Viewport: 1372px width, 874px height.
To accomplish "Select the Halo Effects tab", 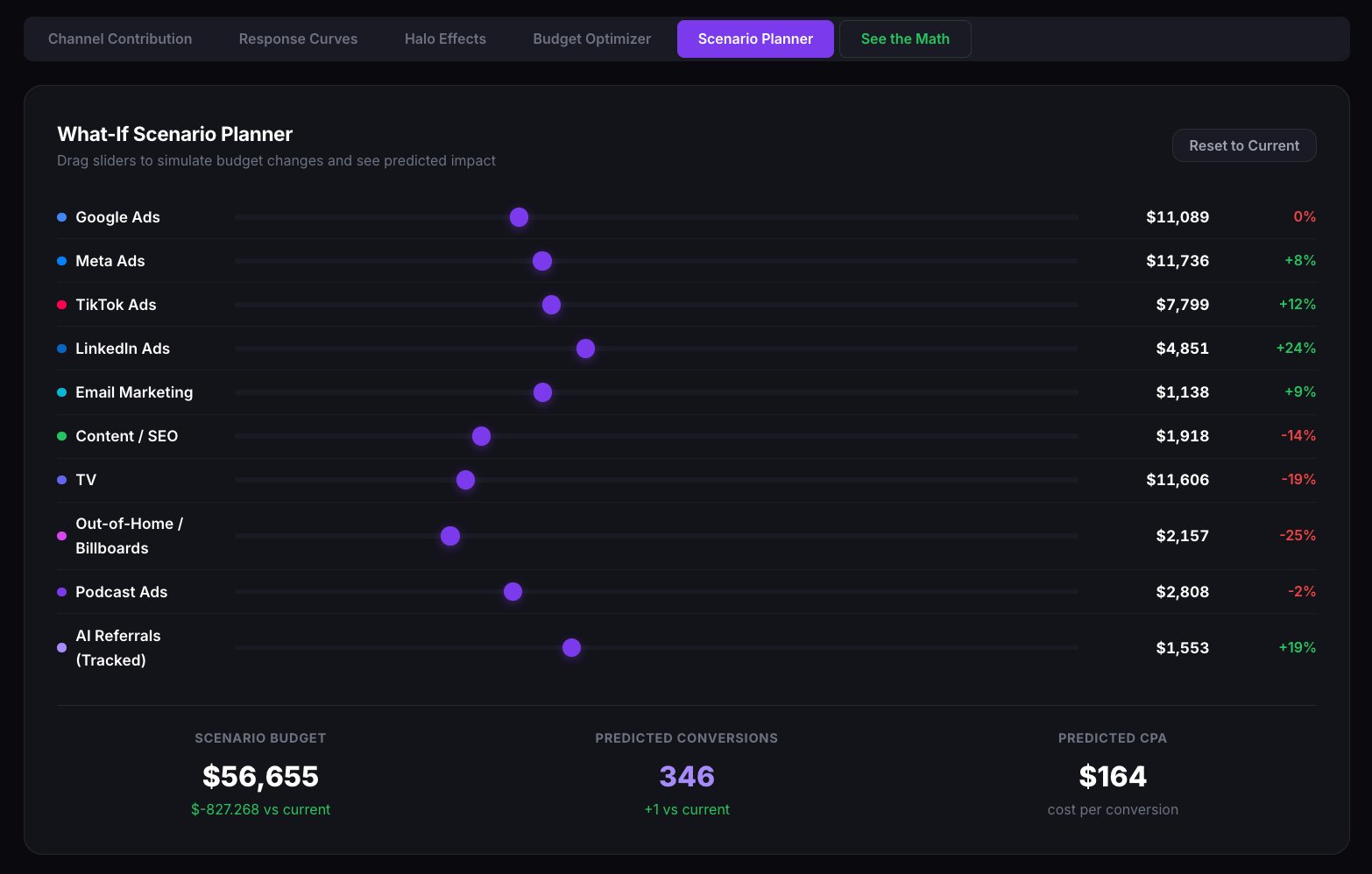I will point(445,39).
